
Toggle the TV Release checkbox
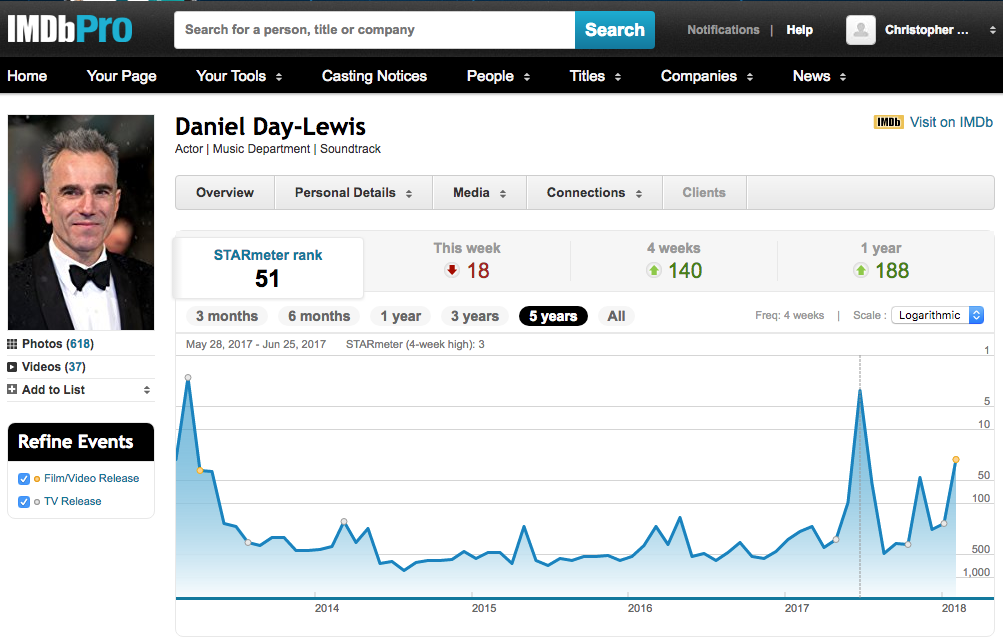coord(24,502)
